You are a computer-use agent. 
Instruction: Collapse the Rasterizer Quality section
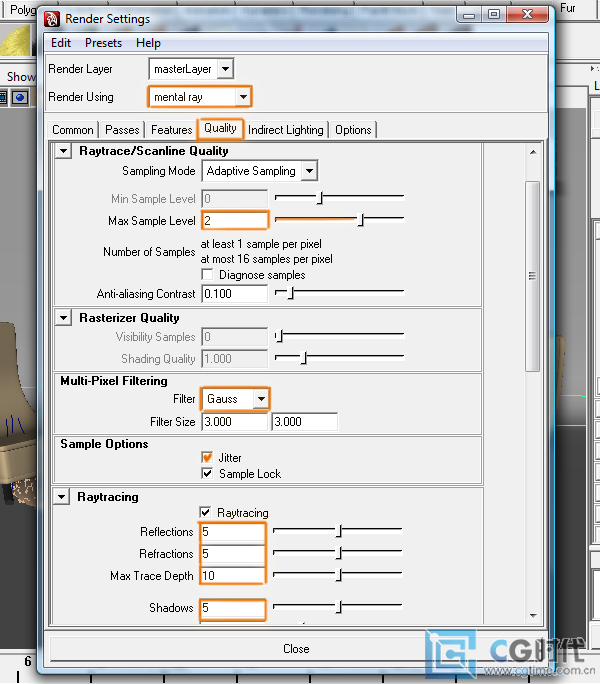click(x=64, y=318)
